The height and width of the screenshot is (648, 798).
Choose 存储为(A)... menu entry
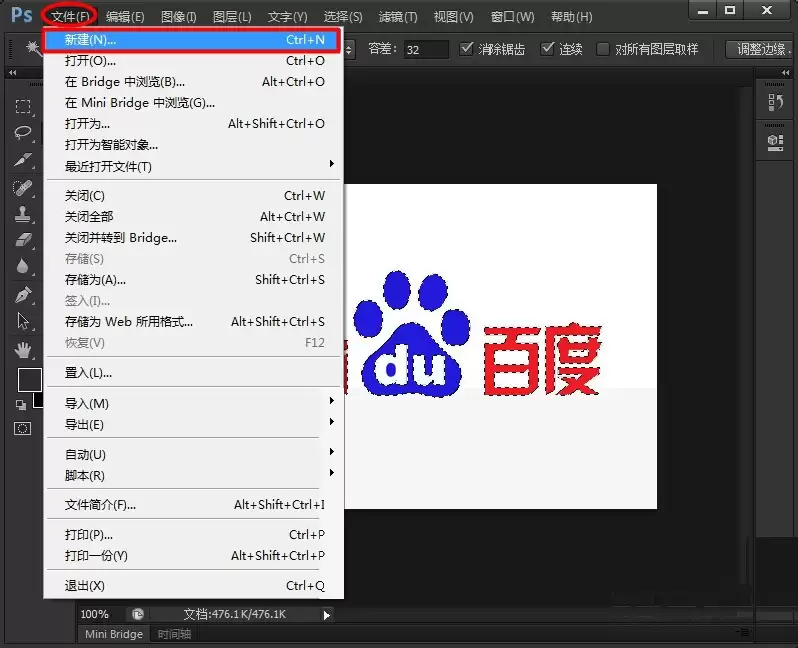click(x=194, y=279)
